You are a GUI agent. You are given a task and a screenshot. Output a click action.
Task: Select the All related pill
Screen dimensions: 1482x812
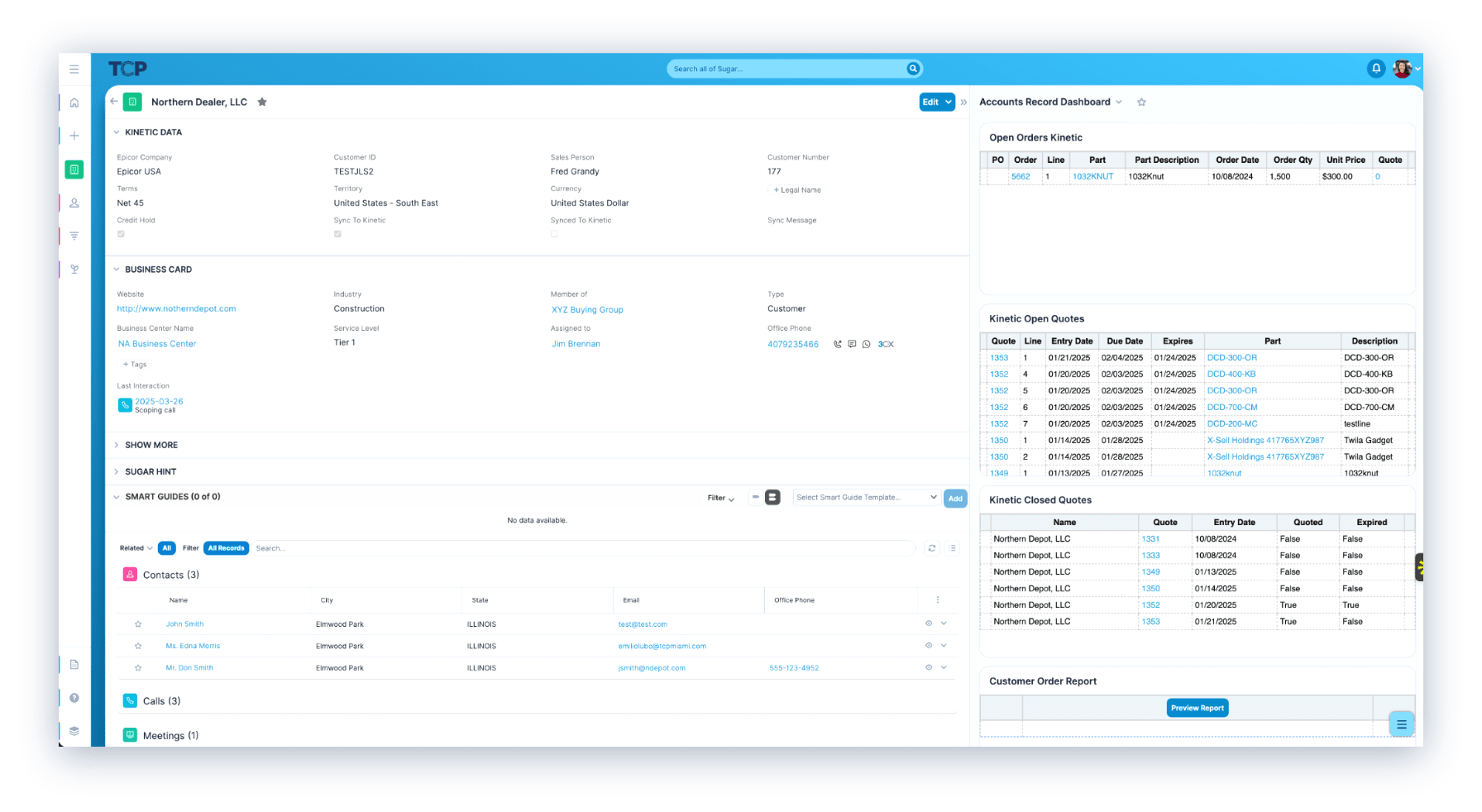click(167, 548)
